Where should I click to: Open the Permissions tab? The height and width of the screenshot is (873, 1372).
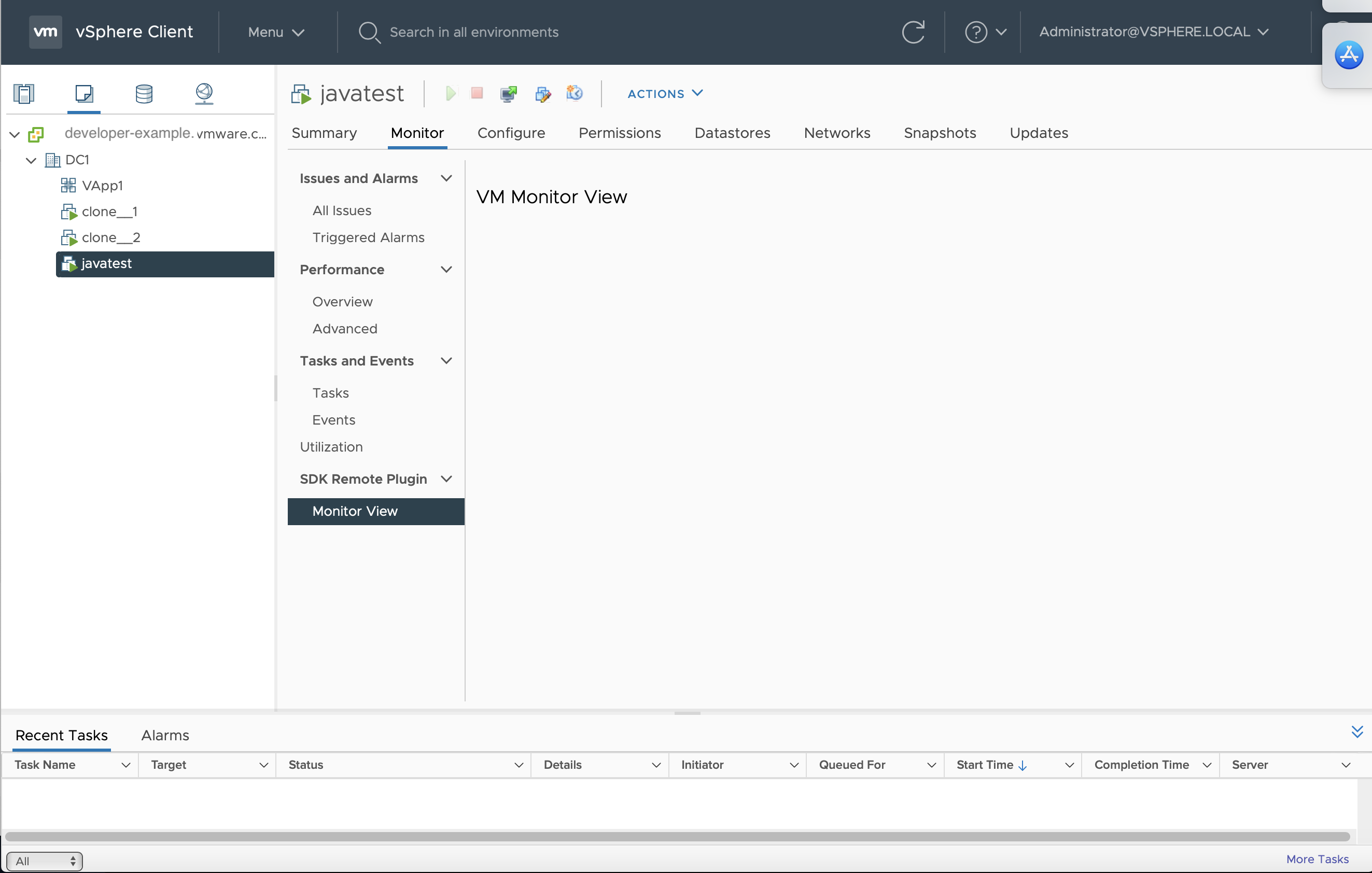[619, 133]
